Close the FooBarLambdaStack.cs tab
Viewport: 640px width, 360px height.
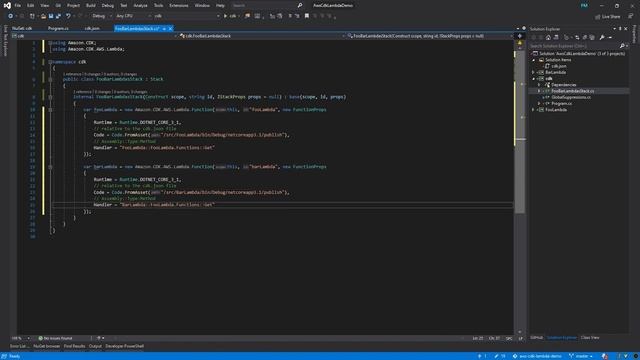[170, 29]
